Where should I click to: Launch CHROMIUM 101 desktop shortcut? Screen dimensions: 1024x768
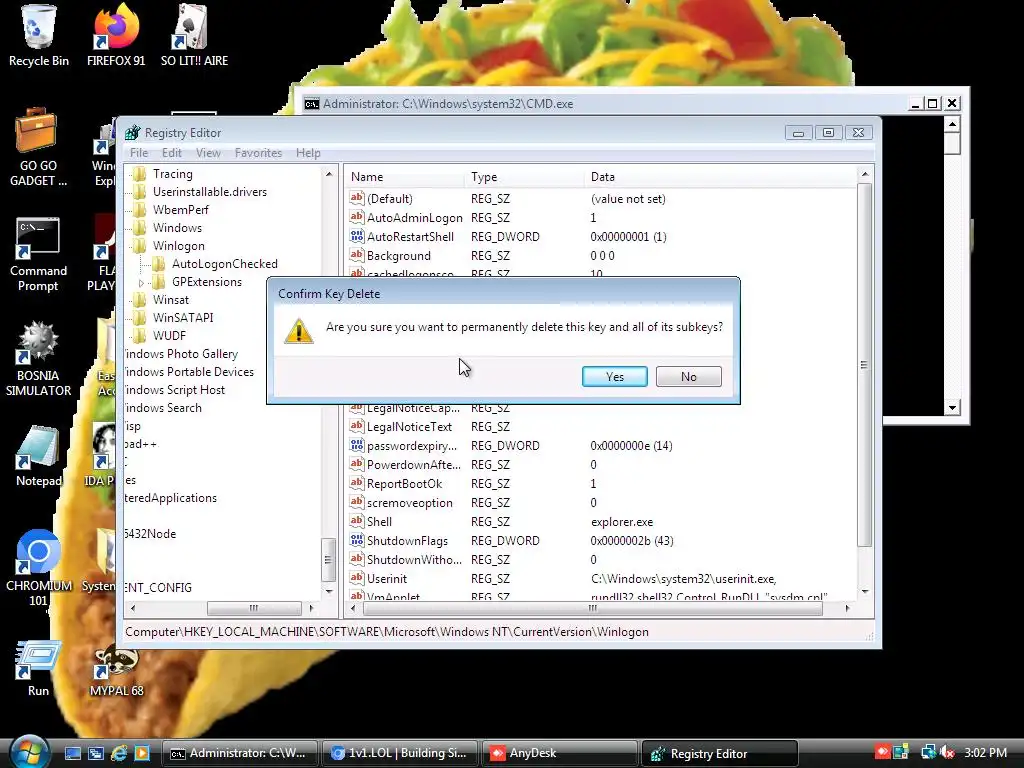pyautogui.click(x=39, y=568)
